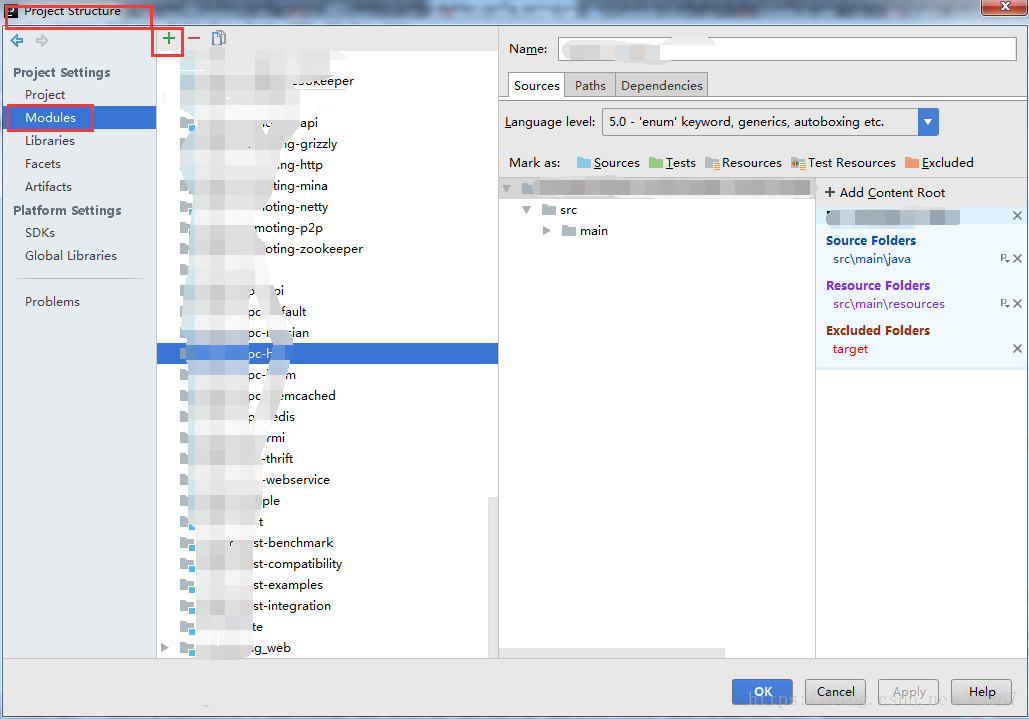The height and width of the screenshot is (719, 1029).
Task: Open Facets settings
Action: click(43, 164)
